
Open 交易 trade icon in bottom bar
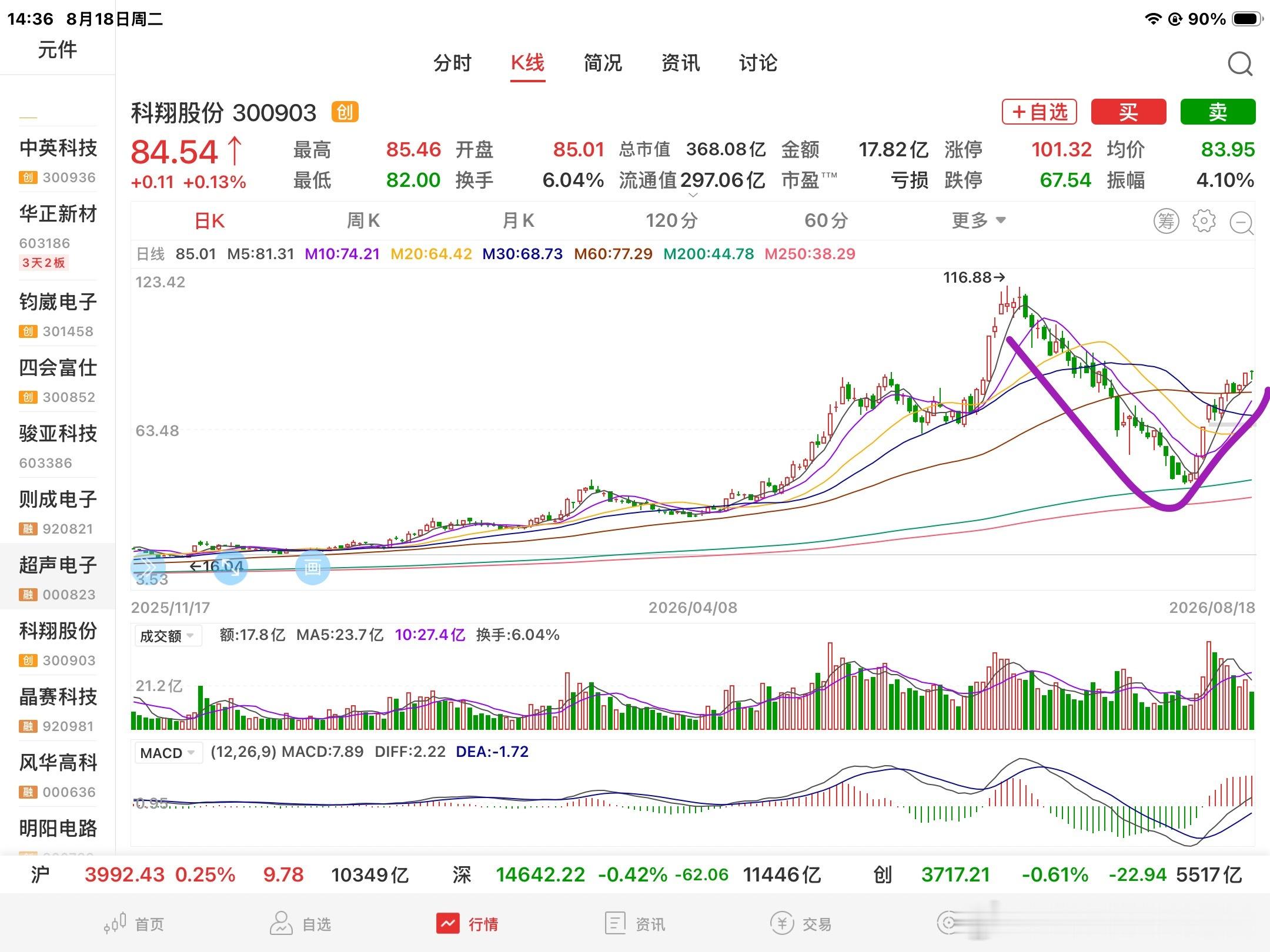pyautogui.click(x=800, y=924)
